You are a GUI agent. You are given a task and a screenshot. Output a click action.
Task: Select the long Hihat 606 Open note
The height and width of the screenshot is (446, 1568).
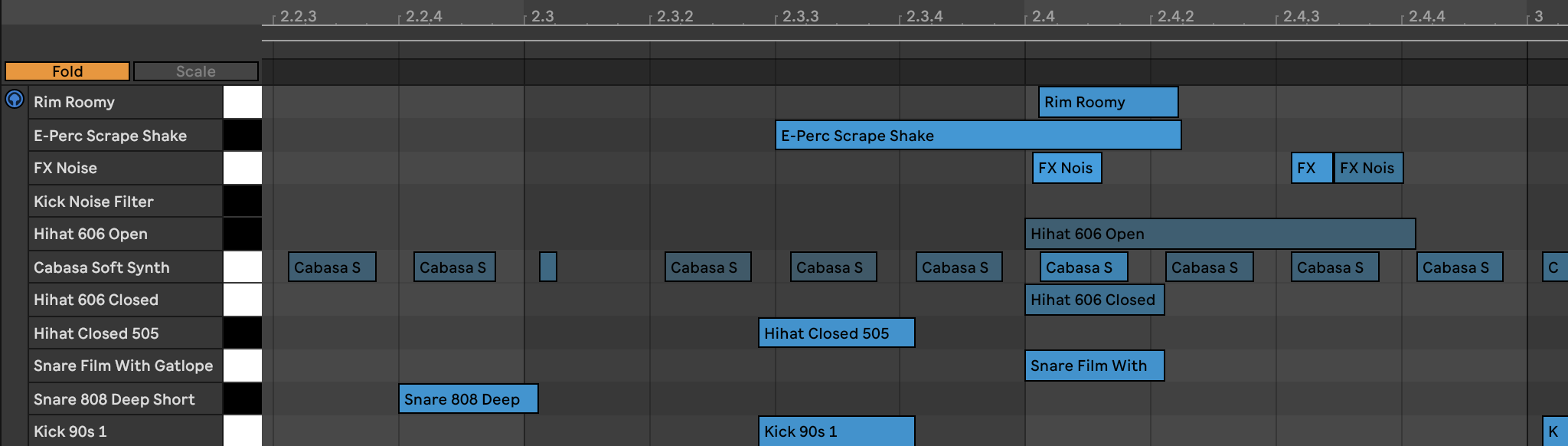[x=1220, y=234]
